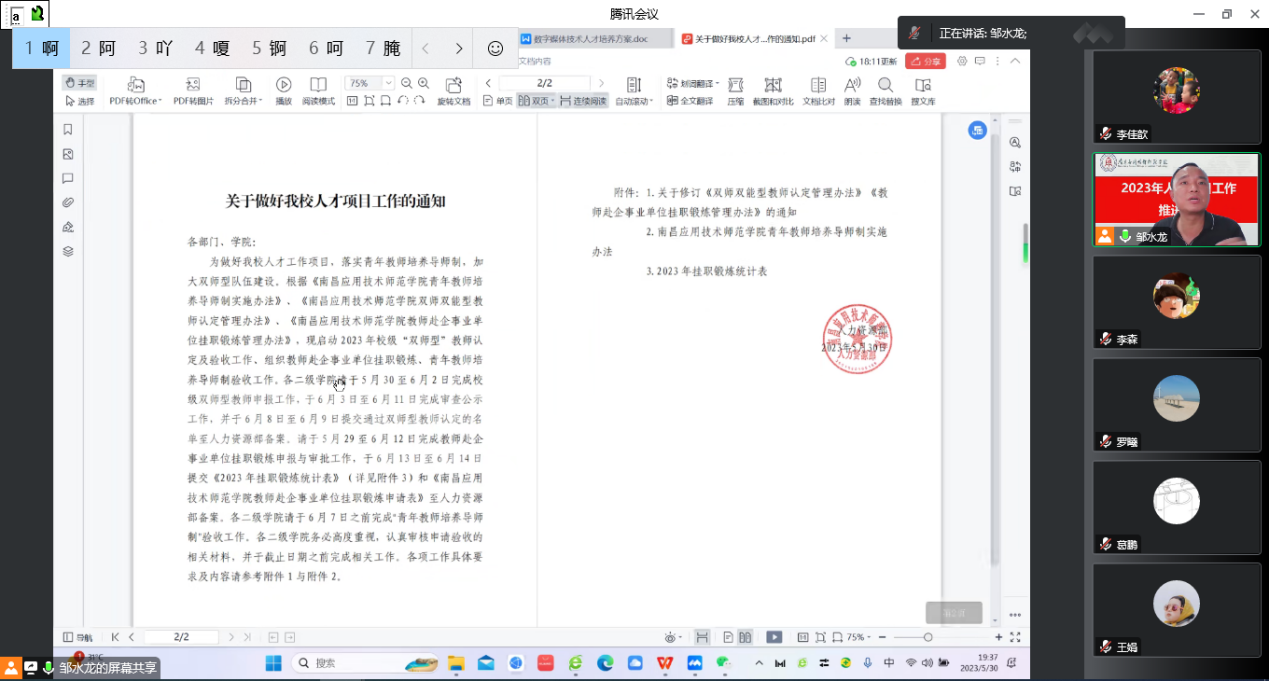The width and height of the screenshot is (1269, 681).
Task: Enable 连续阅读 continuous reading mode
Action: click(x=583, y=101)
